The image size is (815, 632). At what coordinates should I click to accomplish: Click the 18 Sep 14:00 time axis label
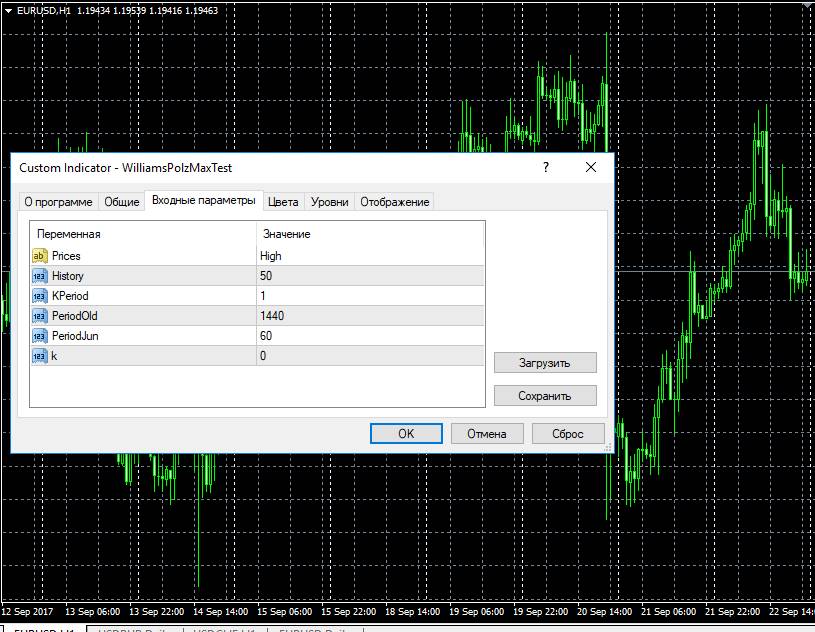tap(412, 612)
